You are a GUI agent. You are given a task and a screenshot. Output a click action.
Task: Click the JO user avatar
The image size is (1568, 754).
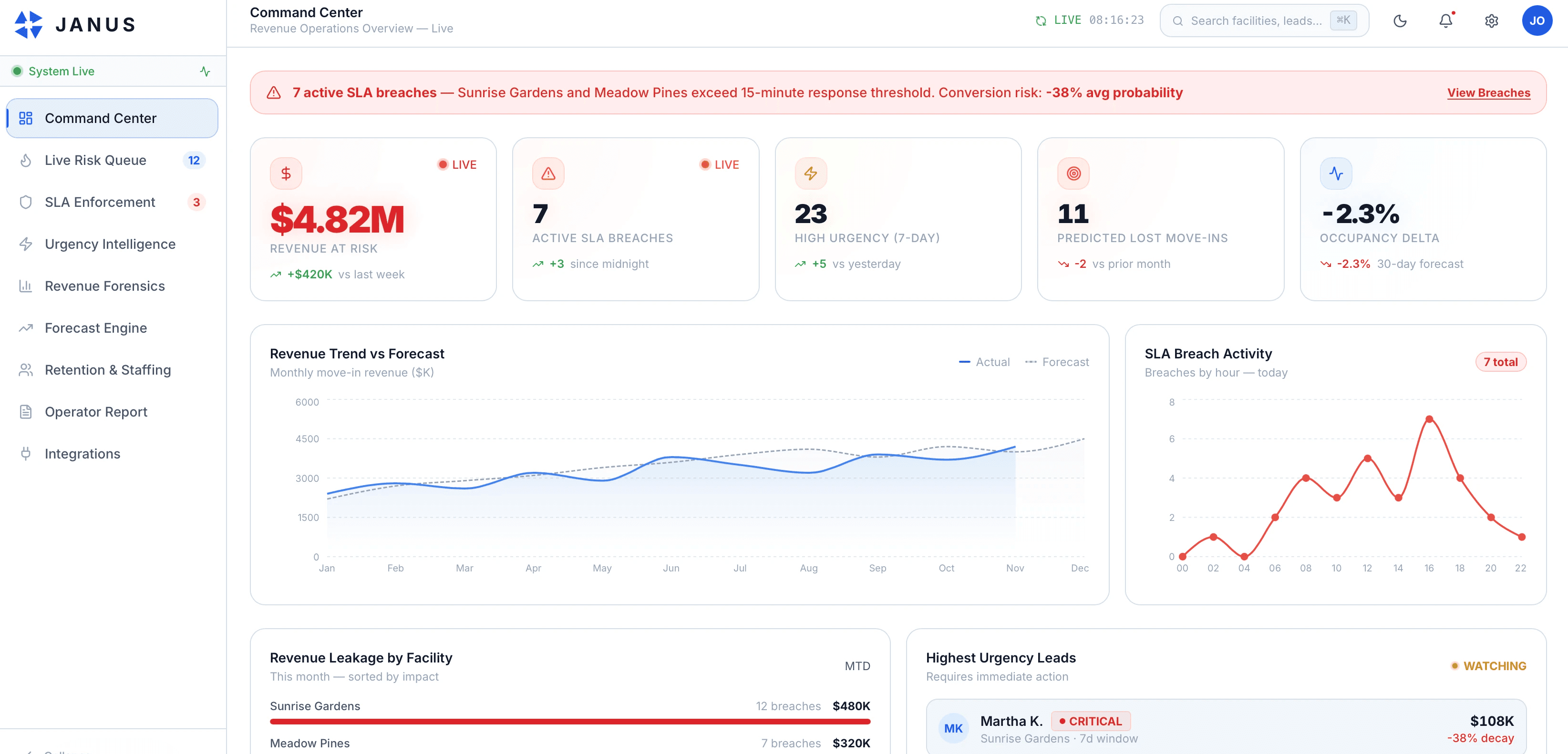1537,20
